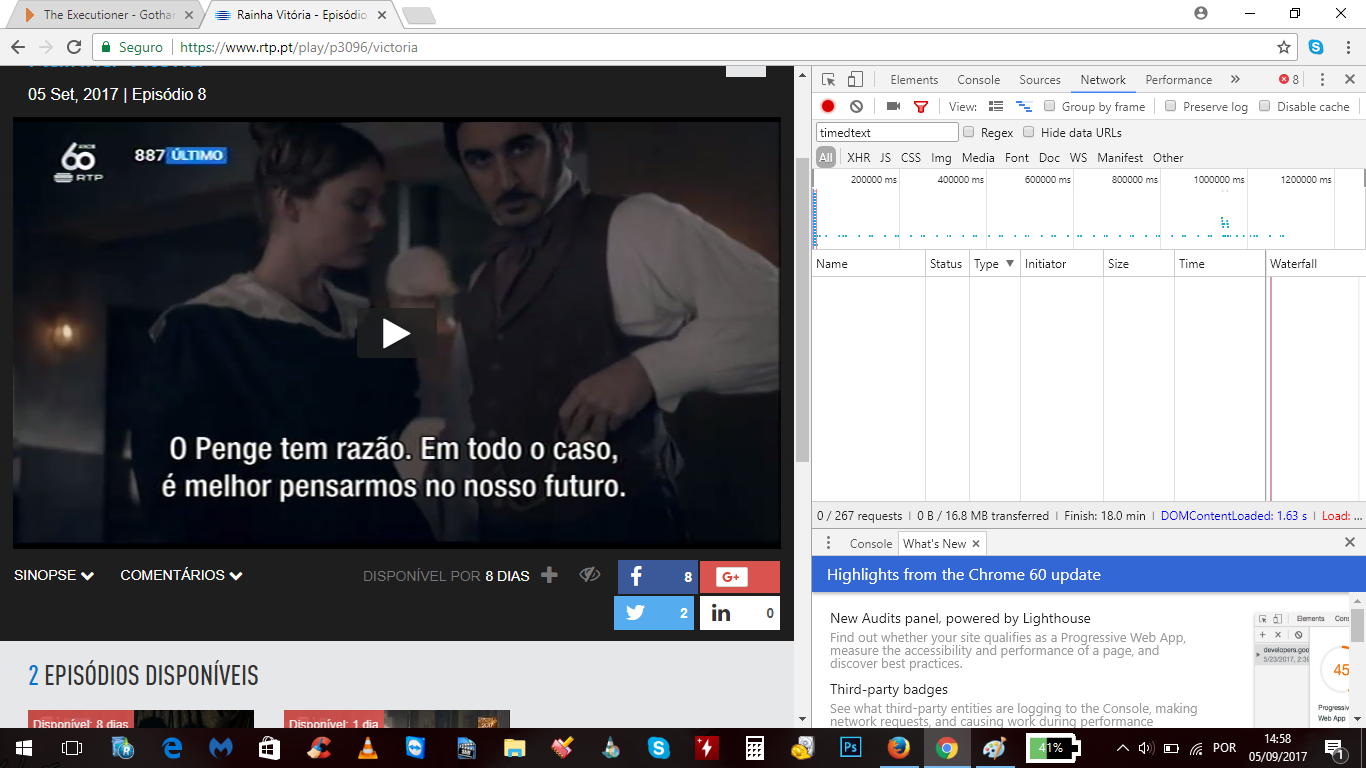Share the episode on Twitter

pyautogui.click(x=654, y=613)
